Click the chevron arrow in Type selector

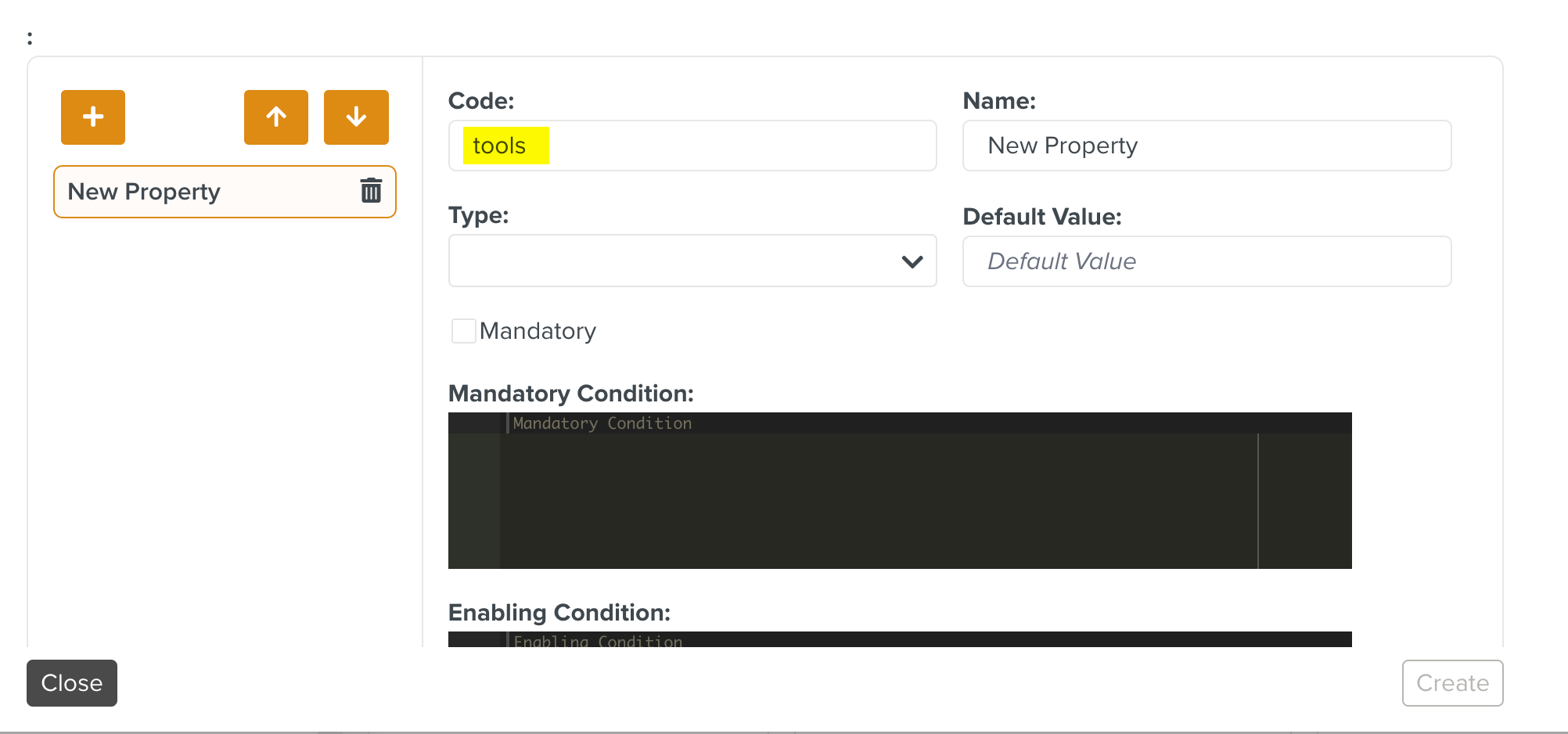pyautogui.click(x=912, y=261)
